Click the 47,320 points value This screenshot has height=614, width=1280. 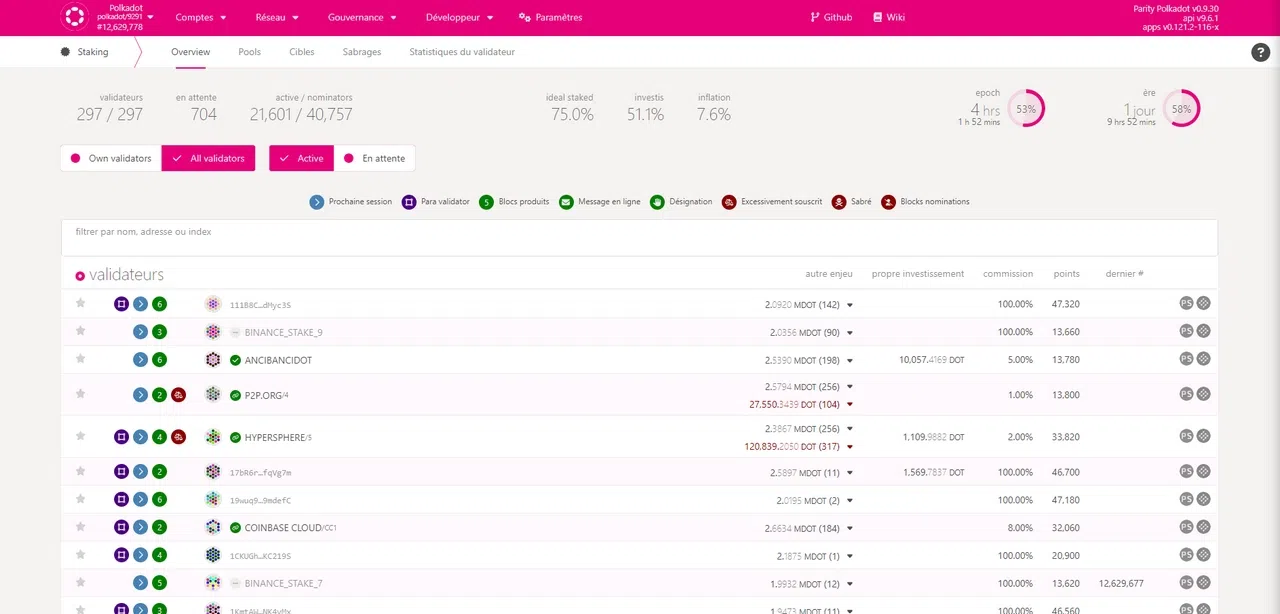click(x=1066, y=304)
